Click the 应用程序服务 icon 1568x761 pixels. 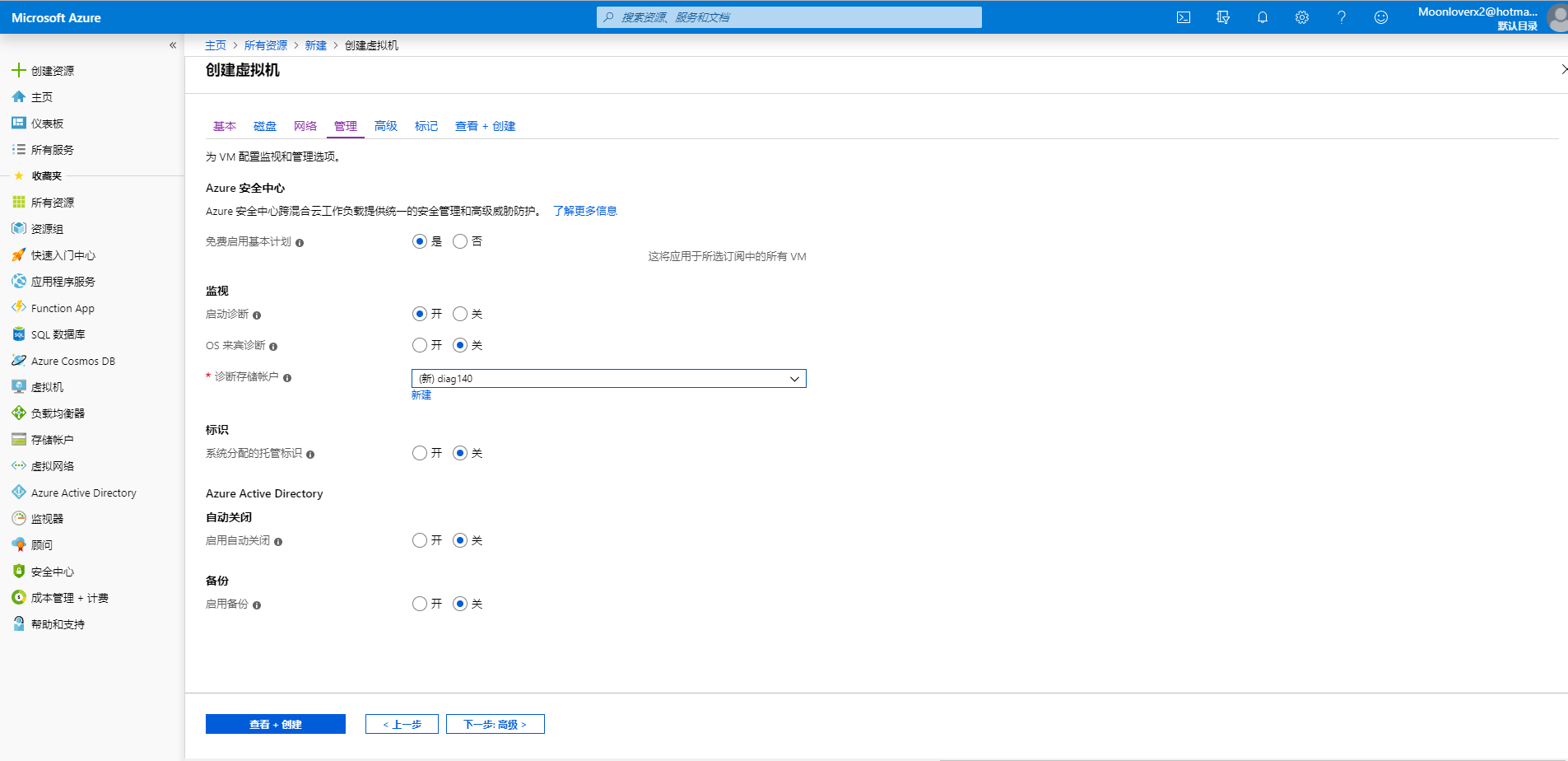point(18,281)
